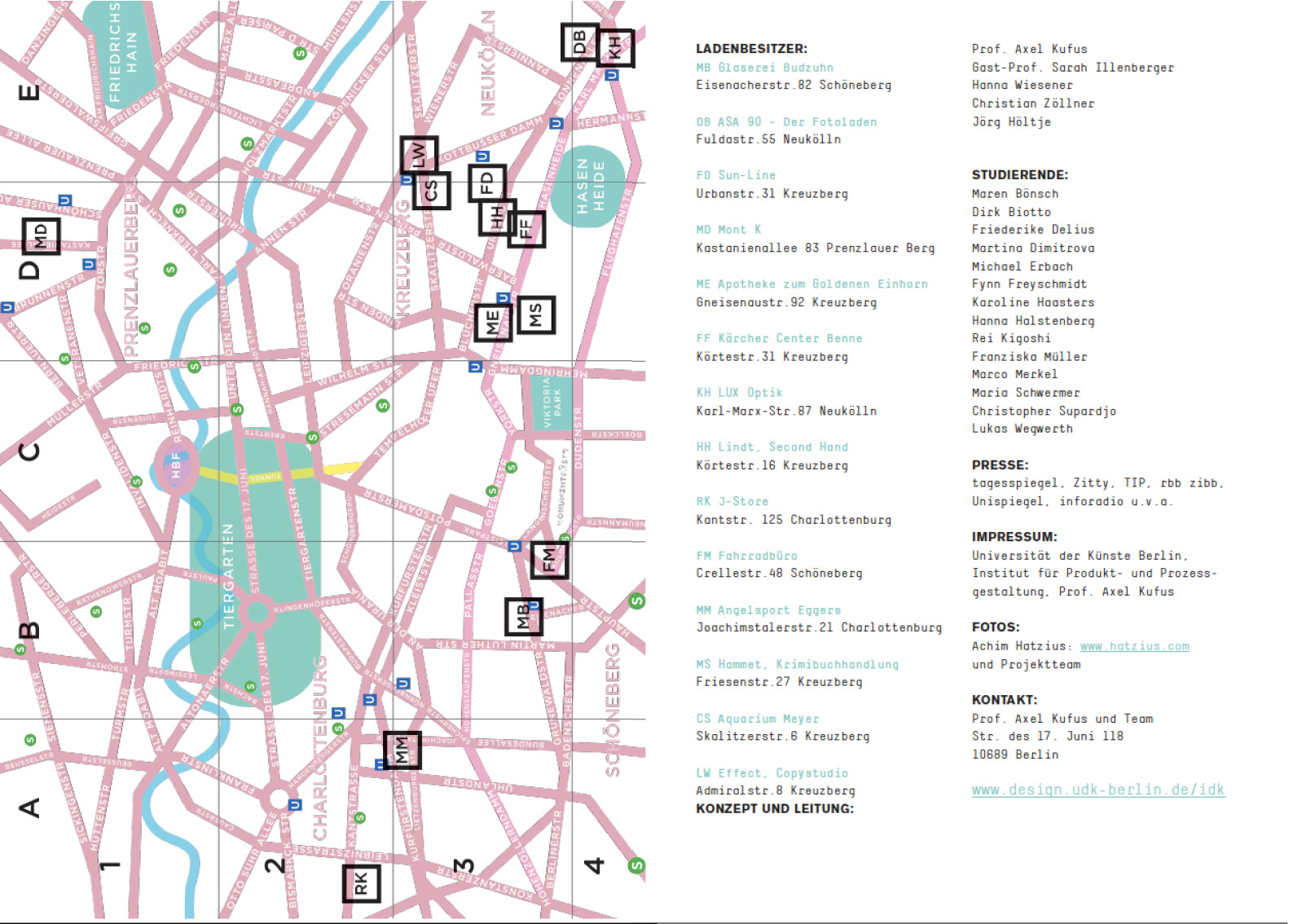This screenshot has width=1293, height=924.
Task: Select the FM marker on map
Action: pos(549,560)
